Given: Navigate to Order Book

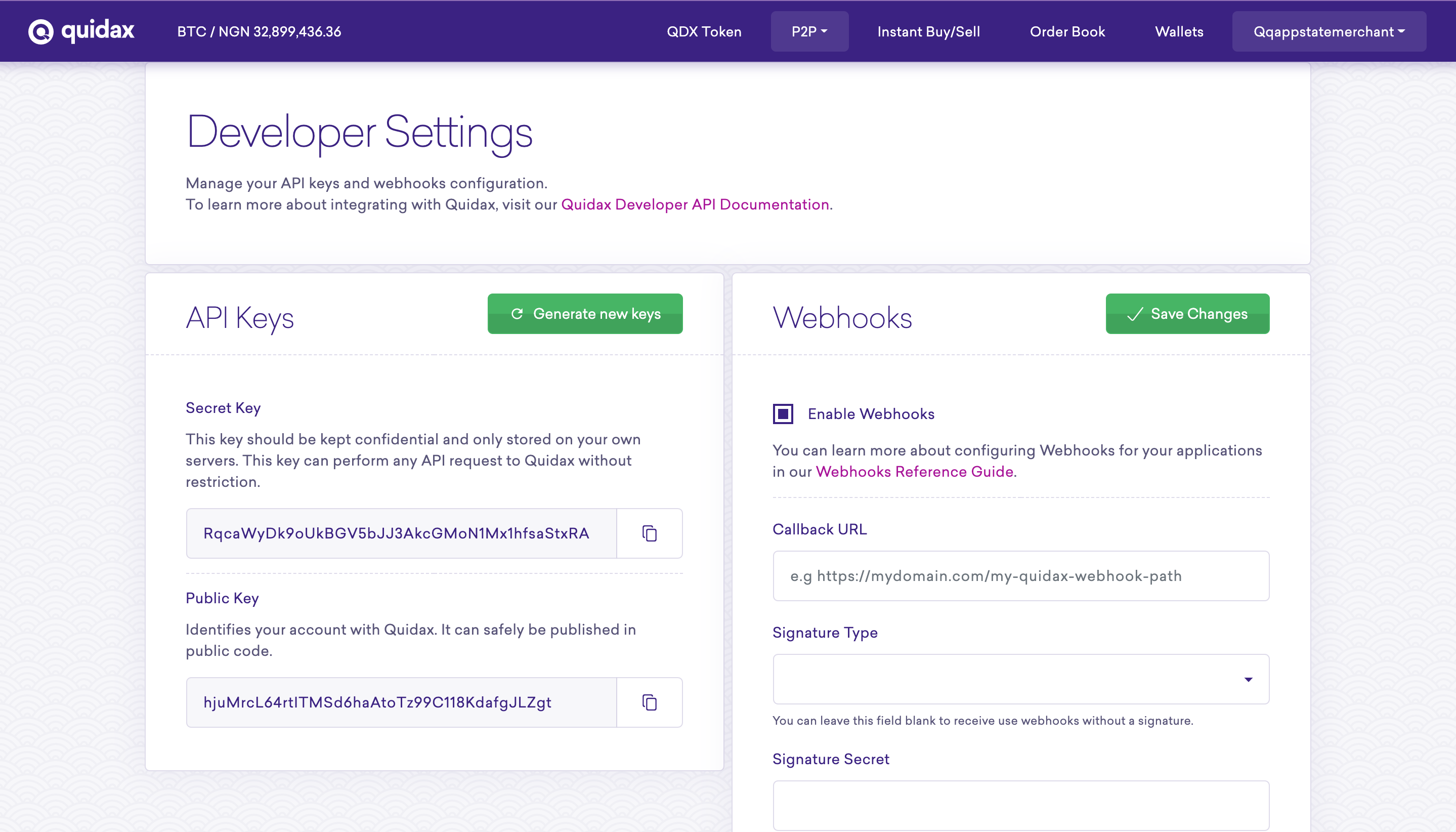Looking at the screenshot, I should (x=1067, y=31).
